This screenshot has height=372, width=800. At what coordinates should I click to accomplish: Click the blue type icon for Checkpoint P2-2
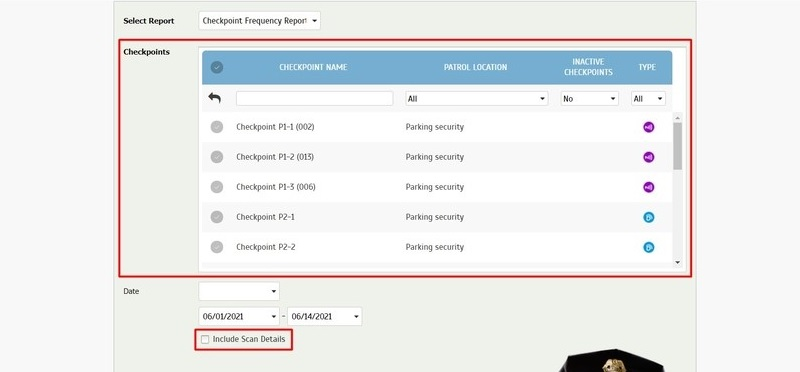(648, 247)
